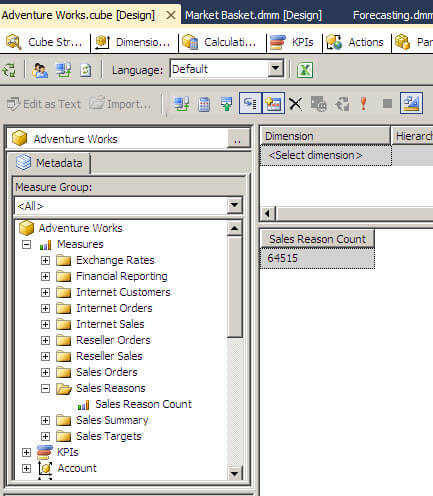The width and height of the screenshot is (433, 496).
Task: Click the greyed Prepare Query icon
Action: click(319, 104)
